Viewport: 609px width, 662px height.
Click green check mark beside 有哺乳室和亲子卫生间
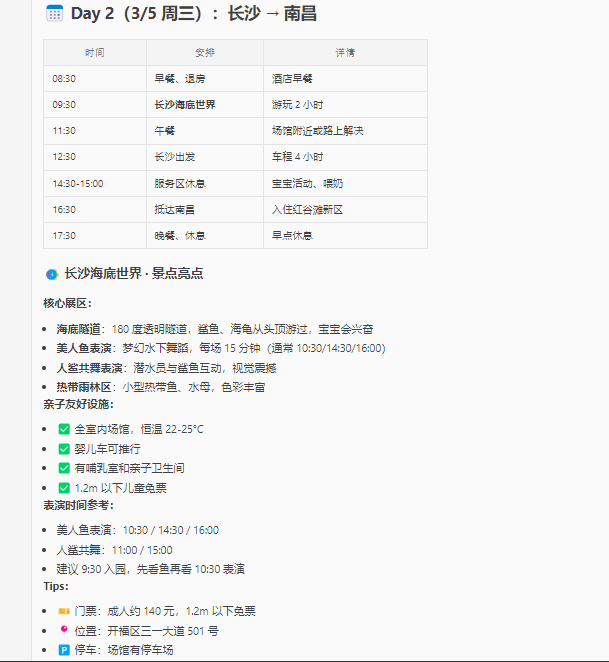pos(64,468)
